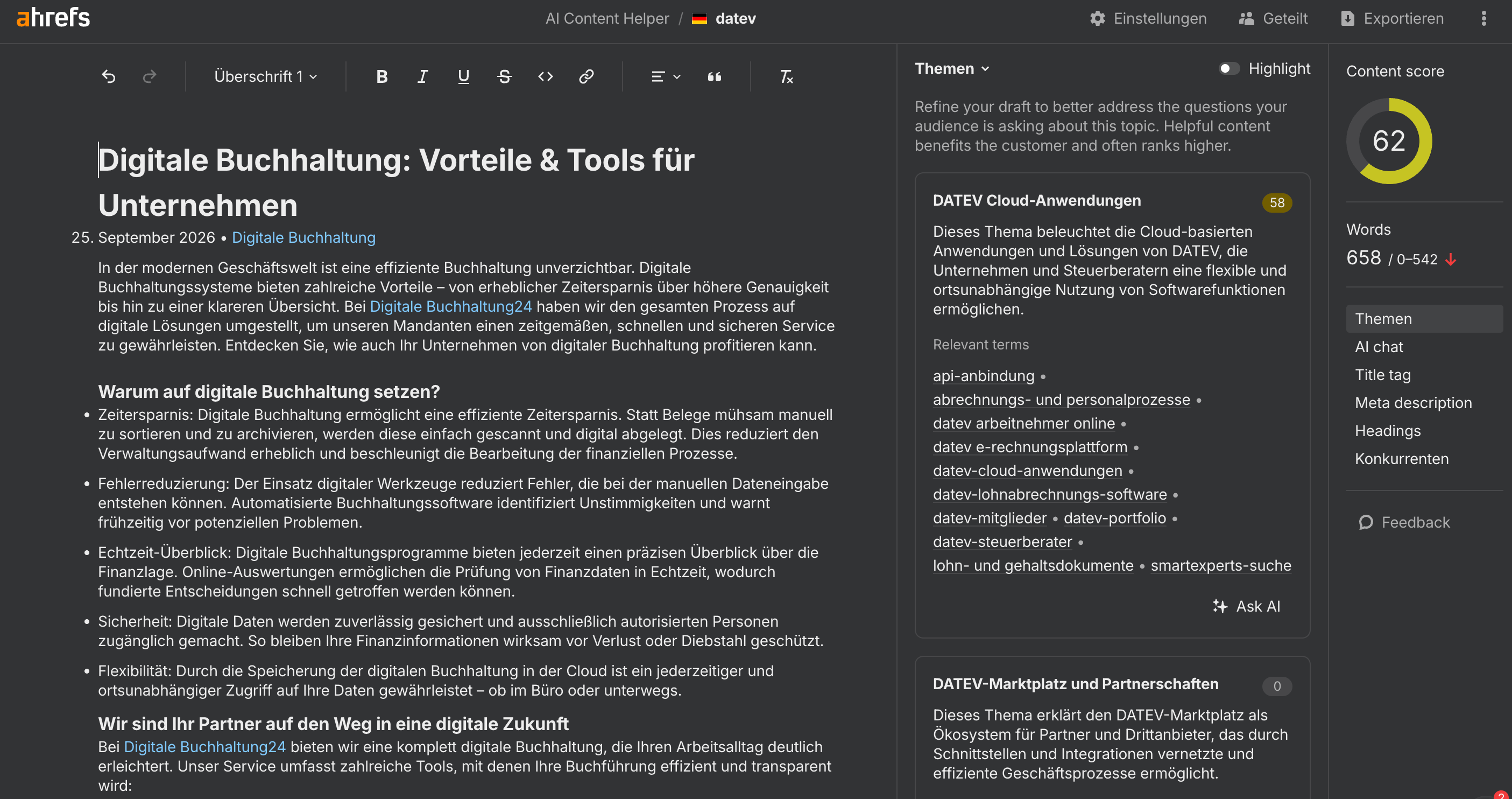
Task: Select Themen in the right sidebar
Action: click(x=1424, y=318)
